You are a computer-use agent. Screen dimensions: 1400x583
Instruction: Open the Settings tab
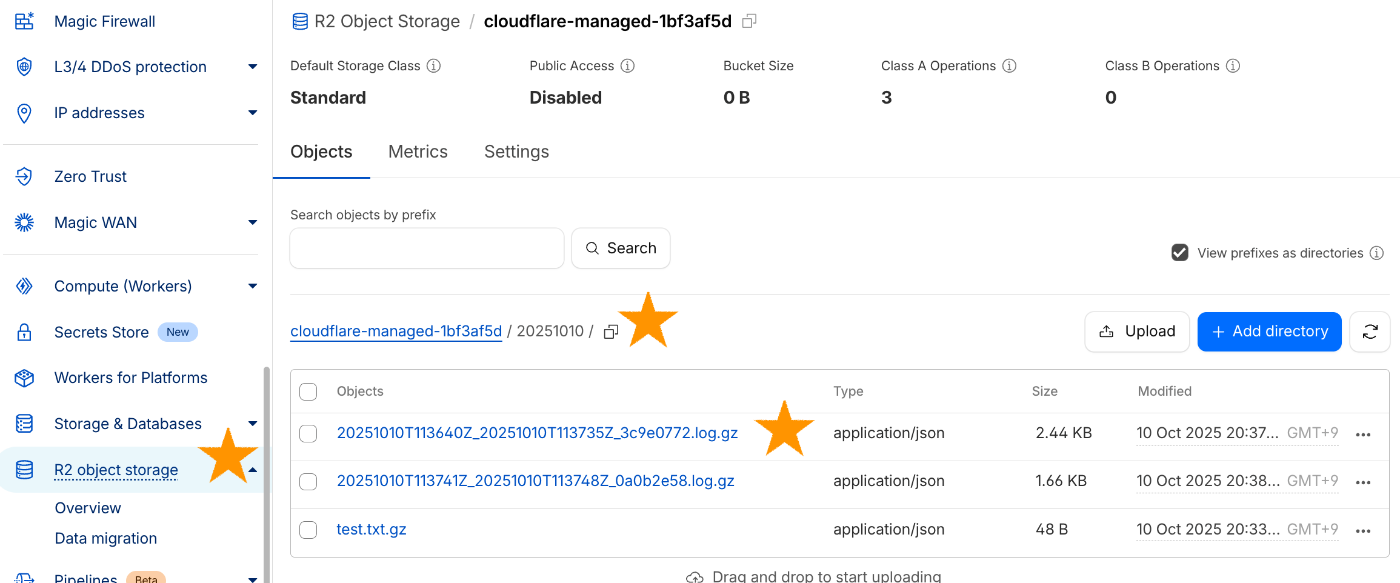(x=516, y=152)
